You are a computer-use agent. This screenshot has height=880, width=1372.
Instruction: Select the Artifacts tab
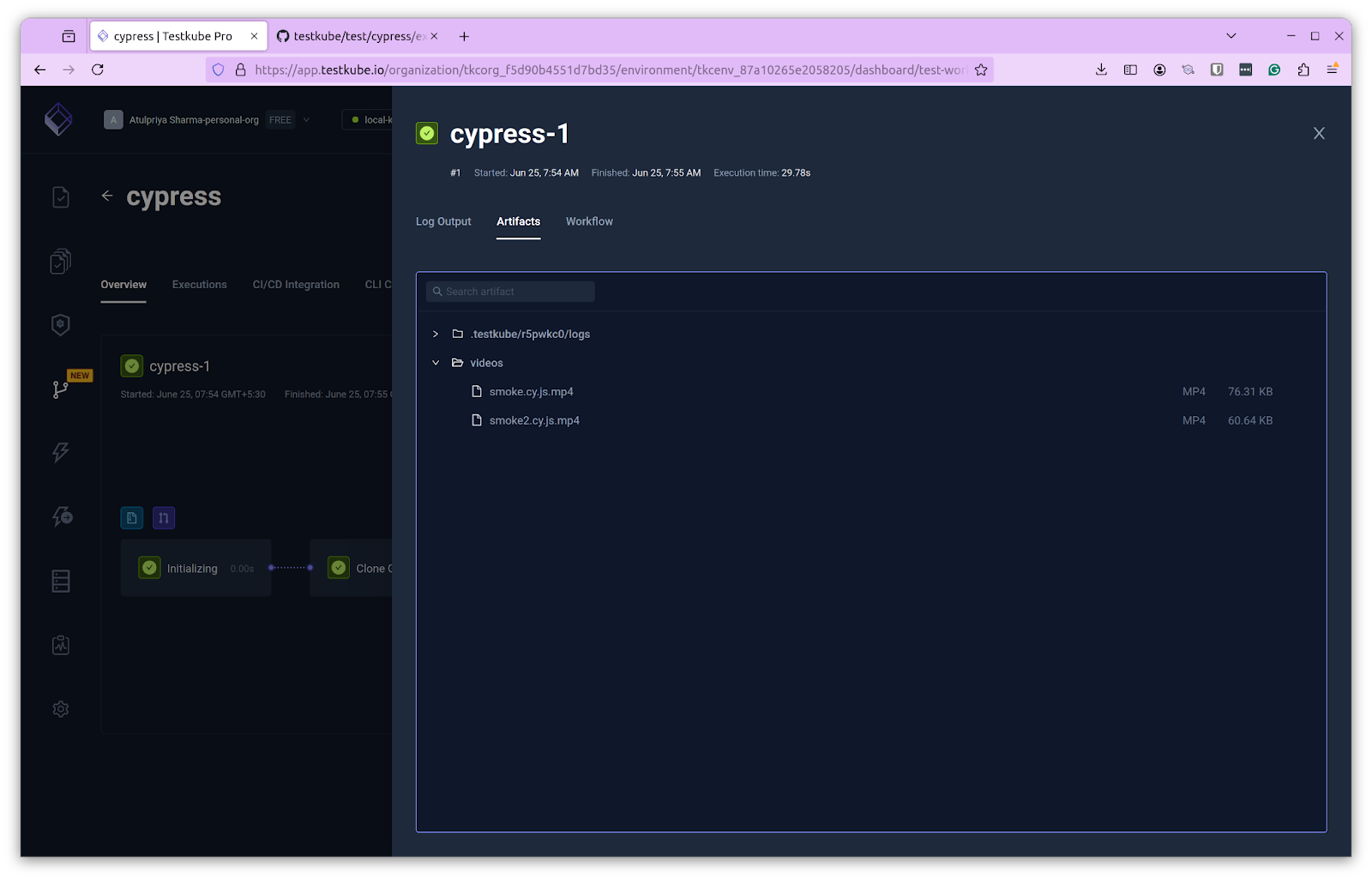click(519, 221)
